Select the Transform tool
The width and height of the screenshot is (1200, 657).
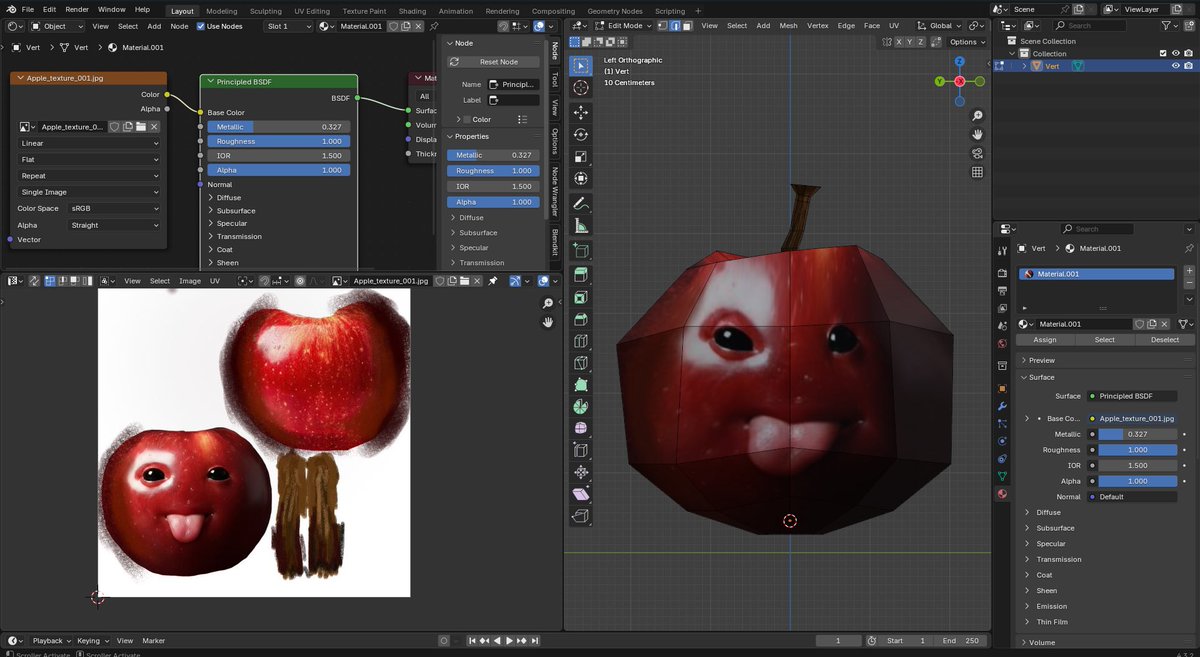(x=581, y=179)
